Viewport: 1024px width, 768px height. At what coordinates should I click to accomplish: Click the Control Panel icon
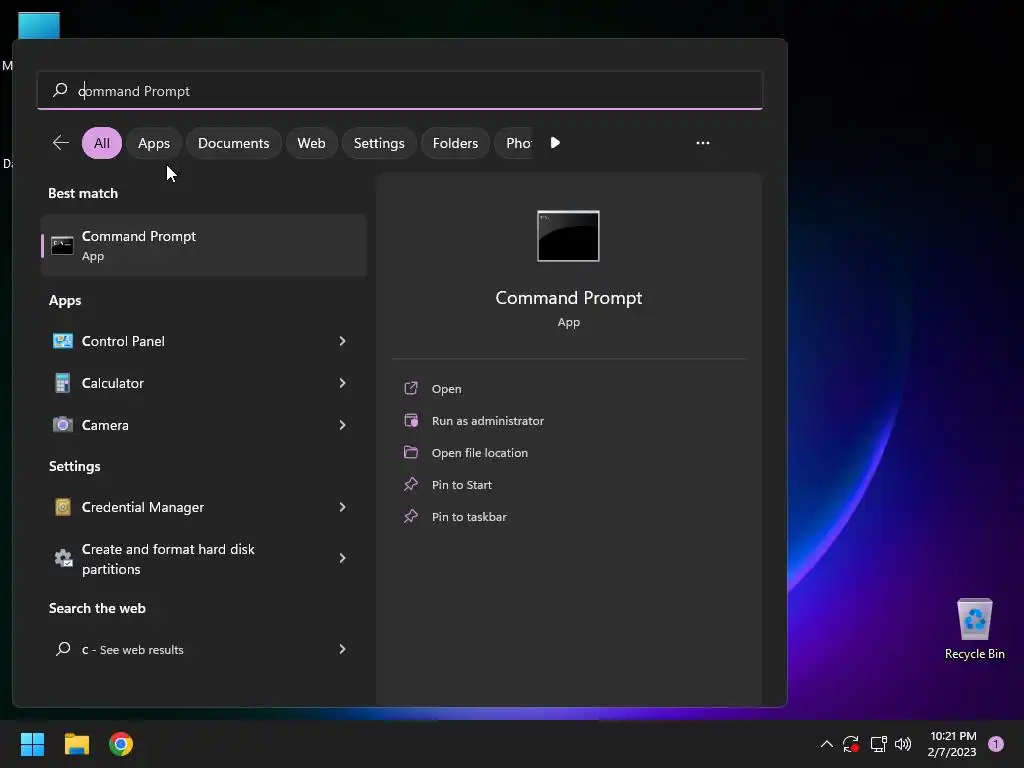tap(63, 341)
